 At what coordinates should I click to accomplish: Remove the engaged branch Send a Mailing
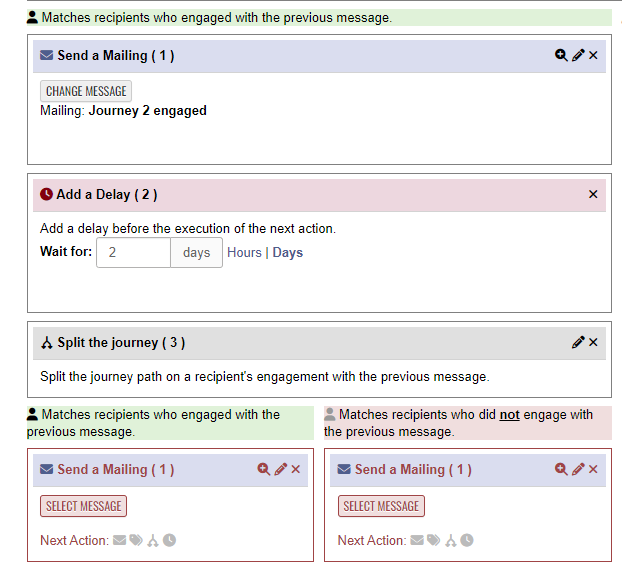(296, 469)
